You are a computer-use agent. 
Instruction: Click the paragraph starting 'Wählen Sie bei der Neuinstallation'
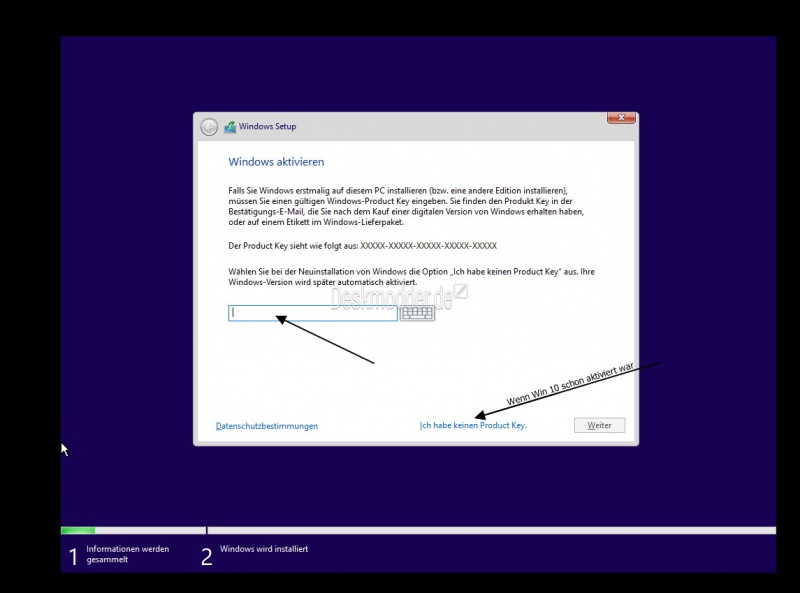coord(411,277)
